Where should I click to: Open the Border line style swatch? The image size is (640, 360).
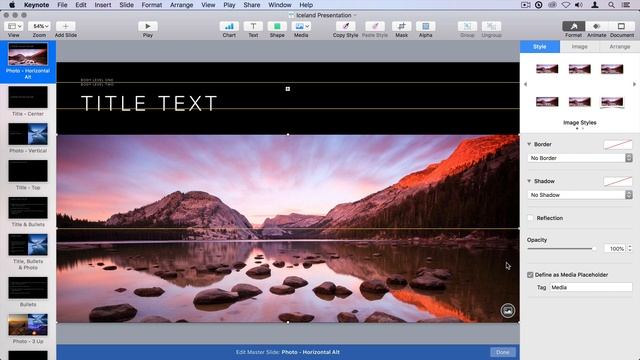coord(618,144)
